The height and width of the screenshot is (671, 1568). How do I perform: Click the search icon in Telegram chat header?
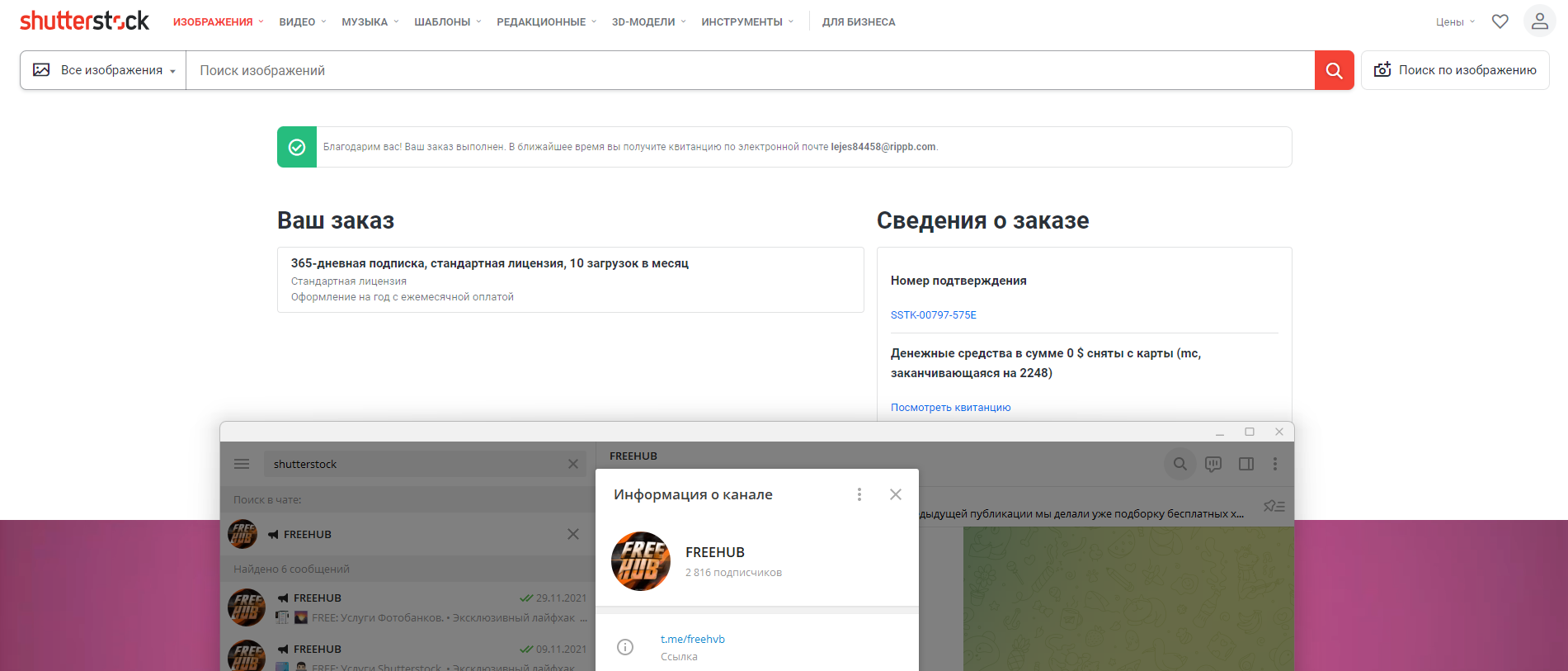(x=1180, y=464)
